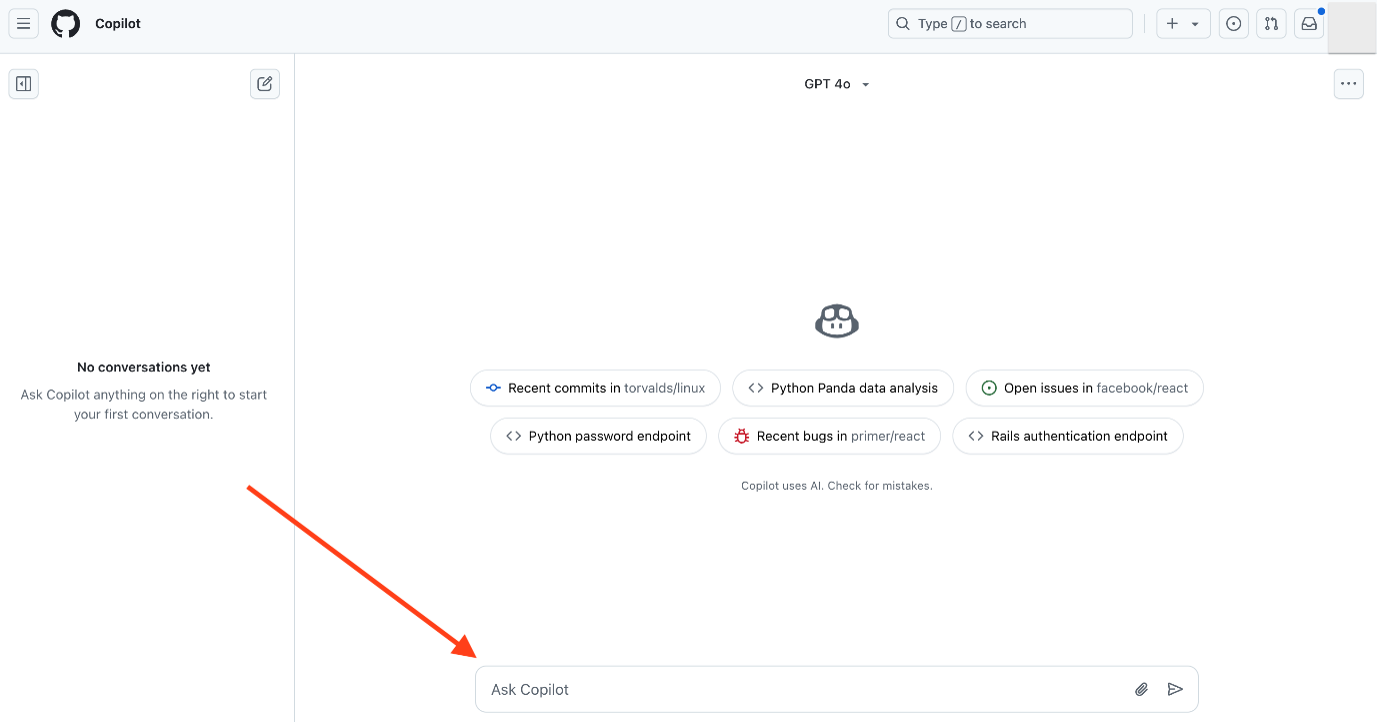Select Rails authentication endpoint suggestion
This screenshot has width=1381, height=727.
pyautogui.click(x=1068, y=436)
